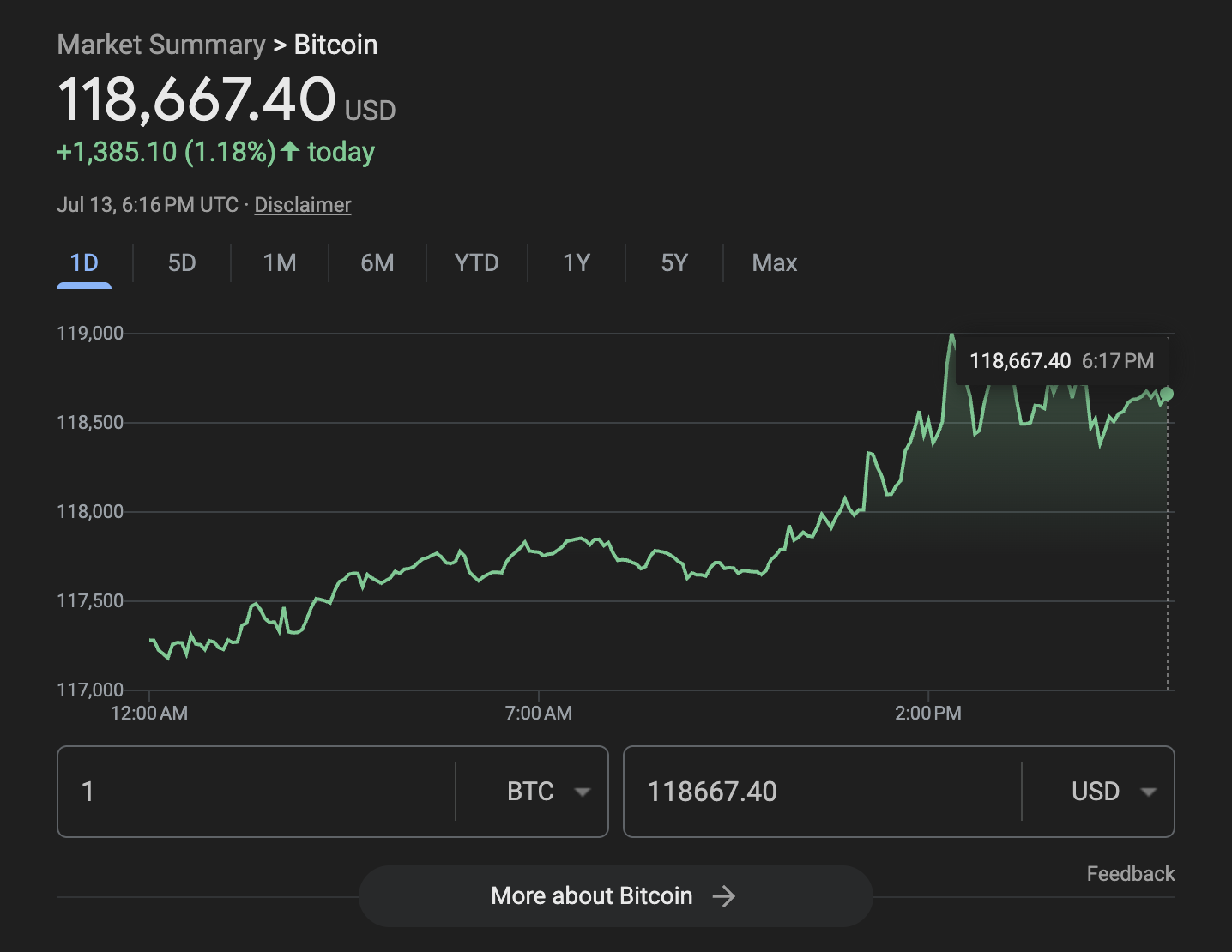Image resolution: width=1232 pixels, height=952 pixels.
Task: Open the Disclaimer link
Action: pos(303,205)
